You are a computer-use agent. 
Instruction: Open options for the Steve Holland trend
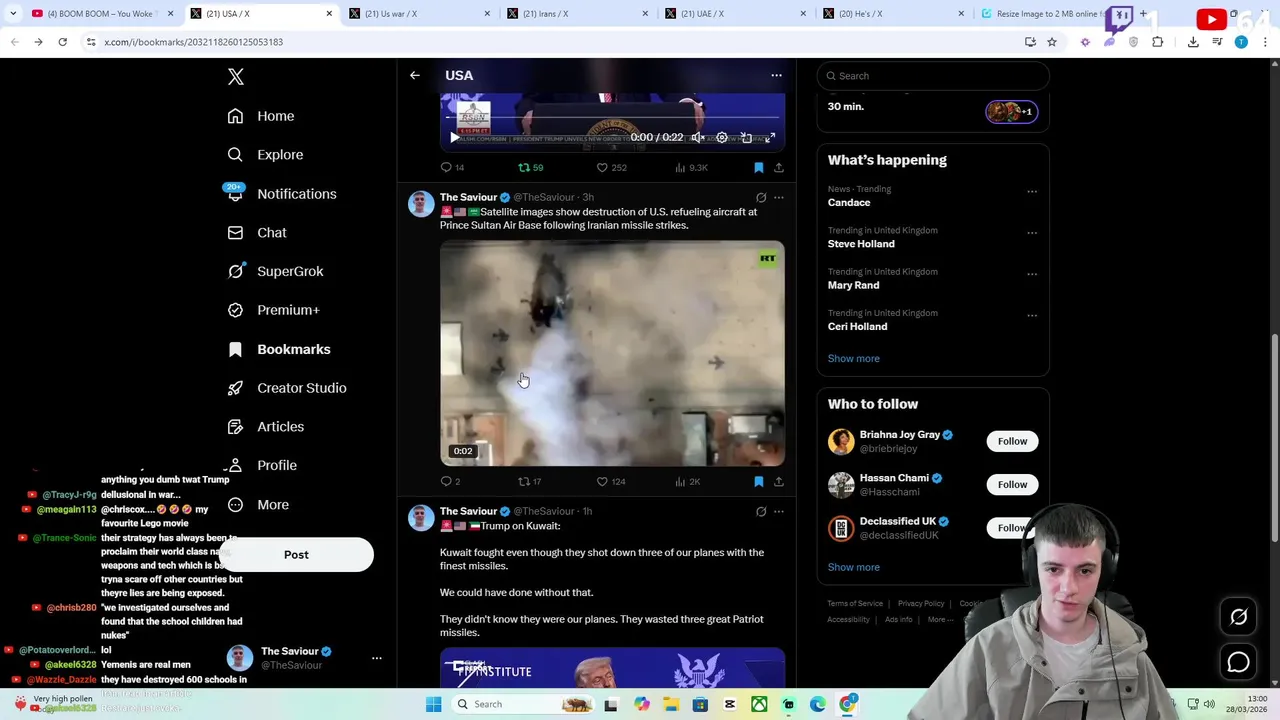coord(1032,233)
